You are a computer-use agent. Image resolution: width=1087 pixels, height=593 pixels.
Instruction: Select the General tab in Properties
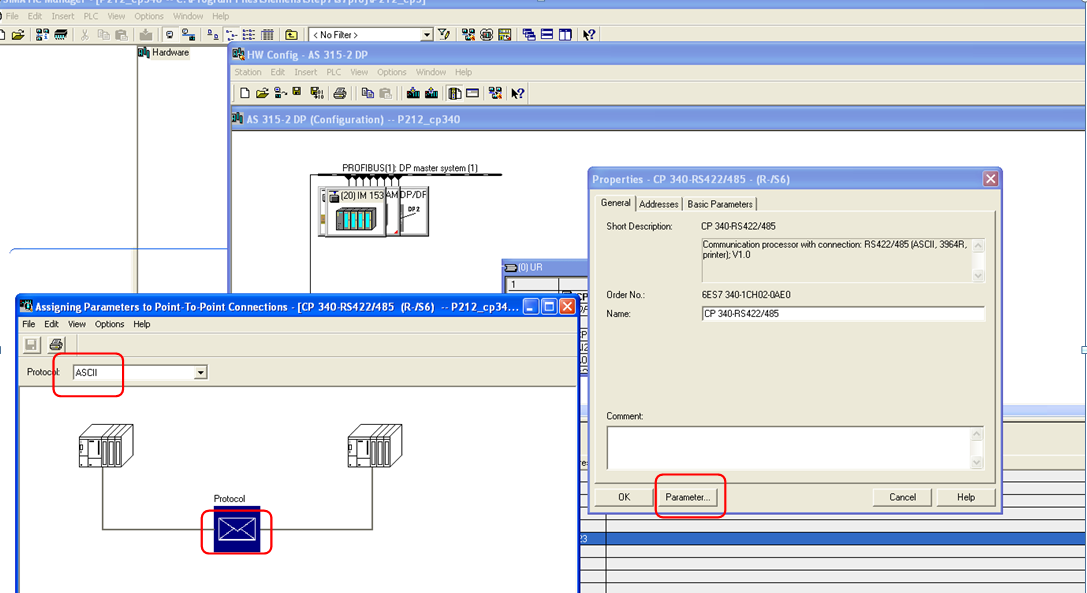tap(616, 203)
